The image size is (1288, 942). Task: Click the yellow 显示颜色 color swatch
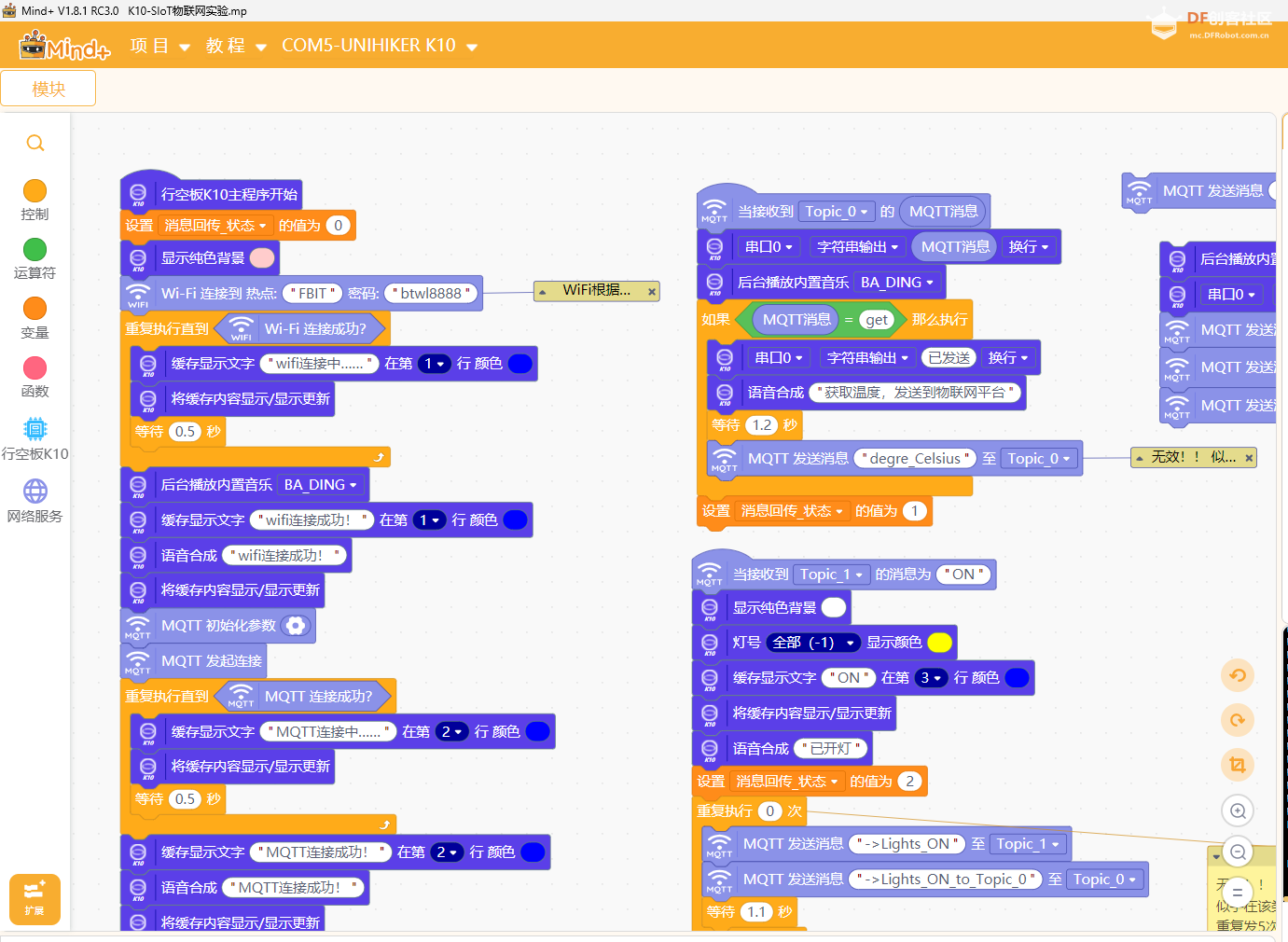(939, 643)
